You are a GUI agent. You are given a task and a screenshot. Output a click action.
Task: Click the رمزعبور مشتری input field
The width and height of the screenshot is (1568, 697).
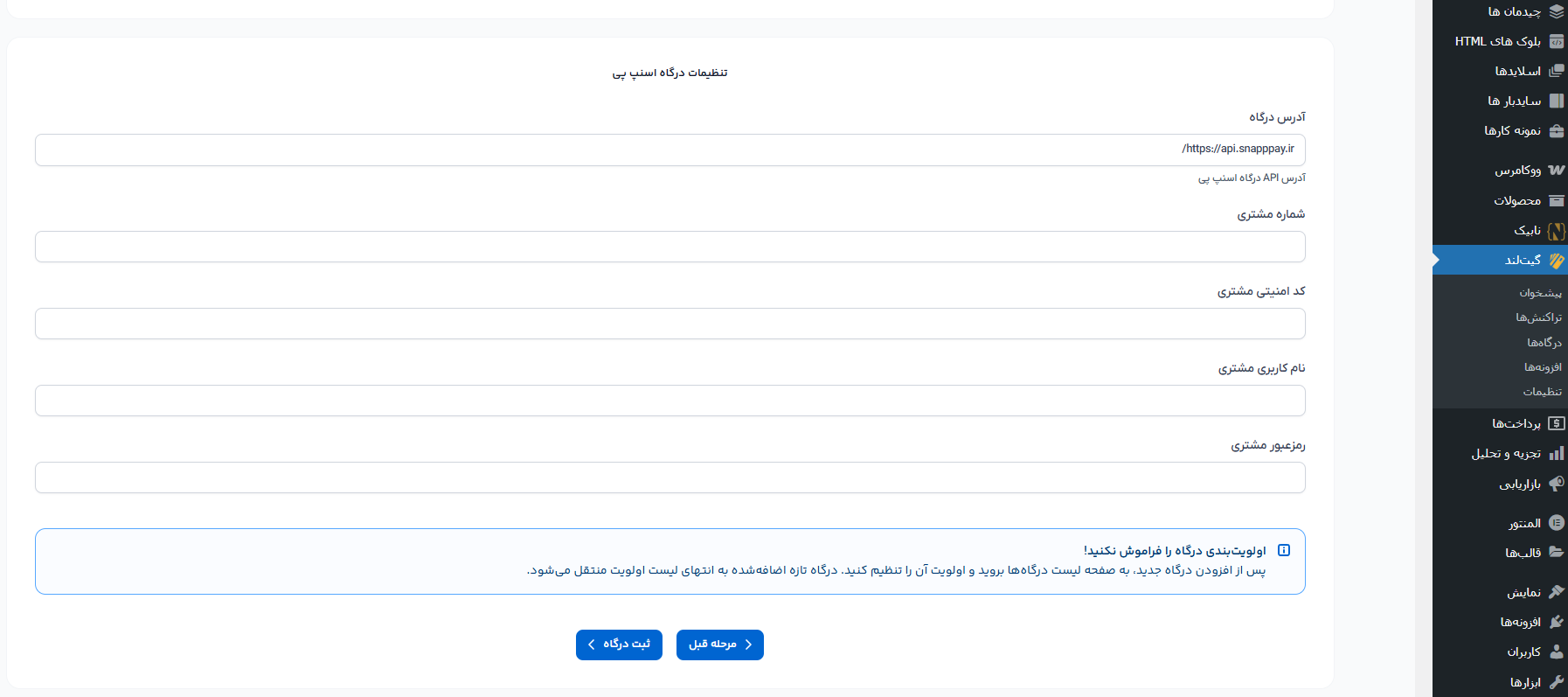point(670,477)
